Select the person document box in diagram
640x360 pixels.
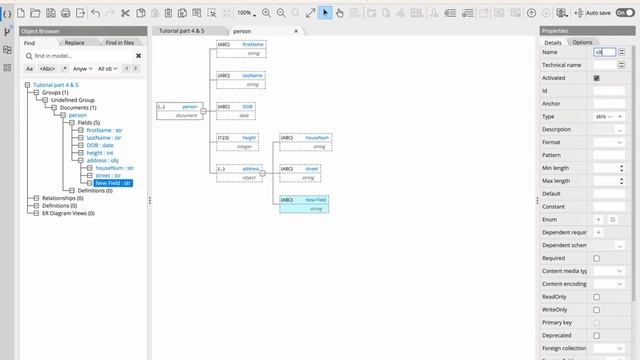coord(180,111)
